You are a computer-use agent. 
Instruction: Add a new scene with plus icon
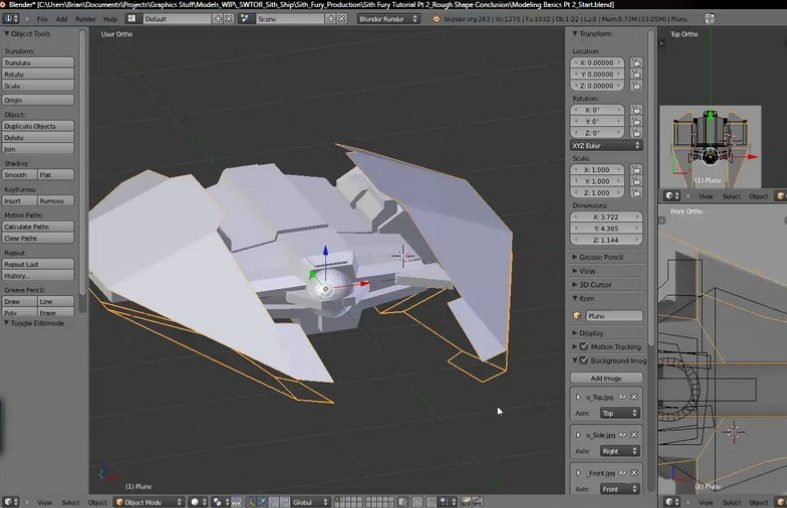331,19
